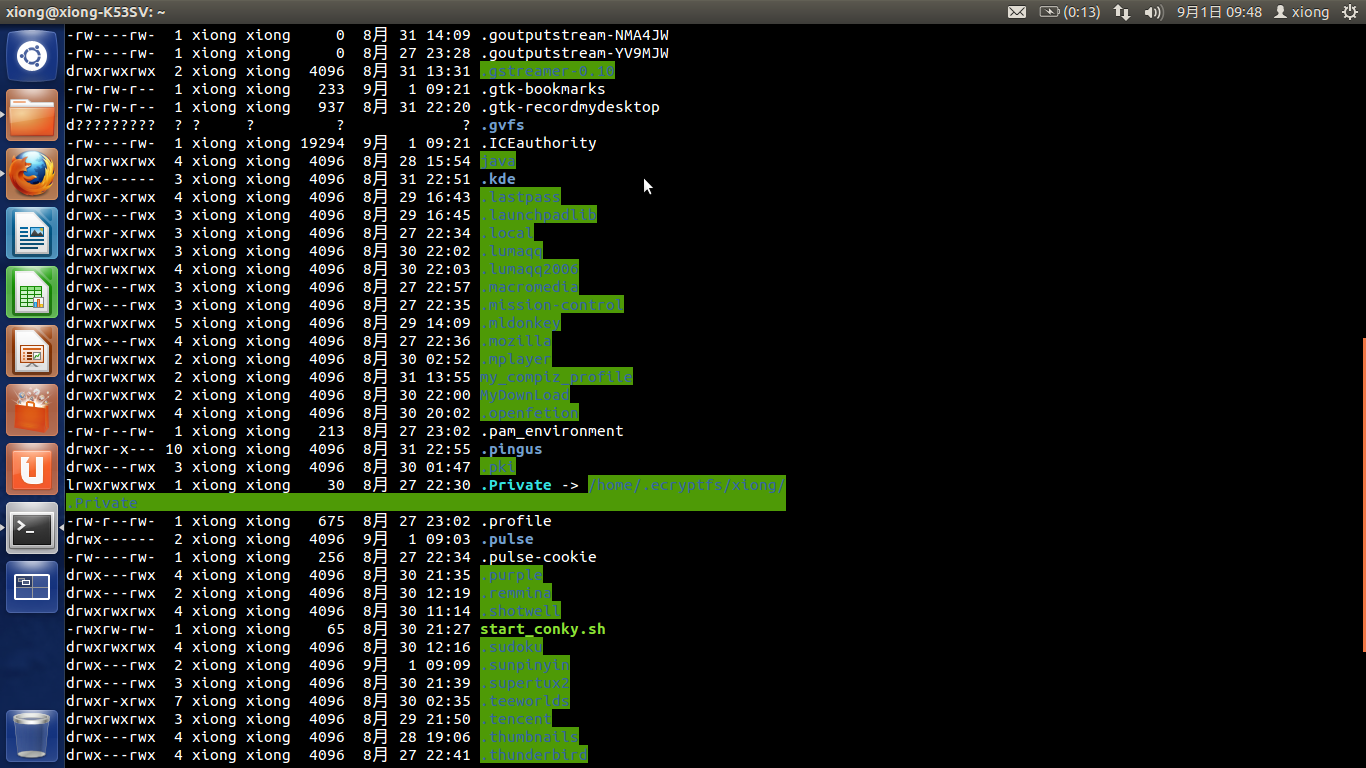Click the .sudoku directory name

pos(511,647)
